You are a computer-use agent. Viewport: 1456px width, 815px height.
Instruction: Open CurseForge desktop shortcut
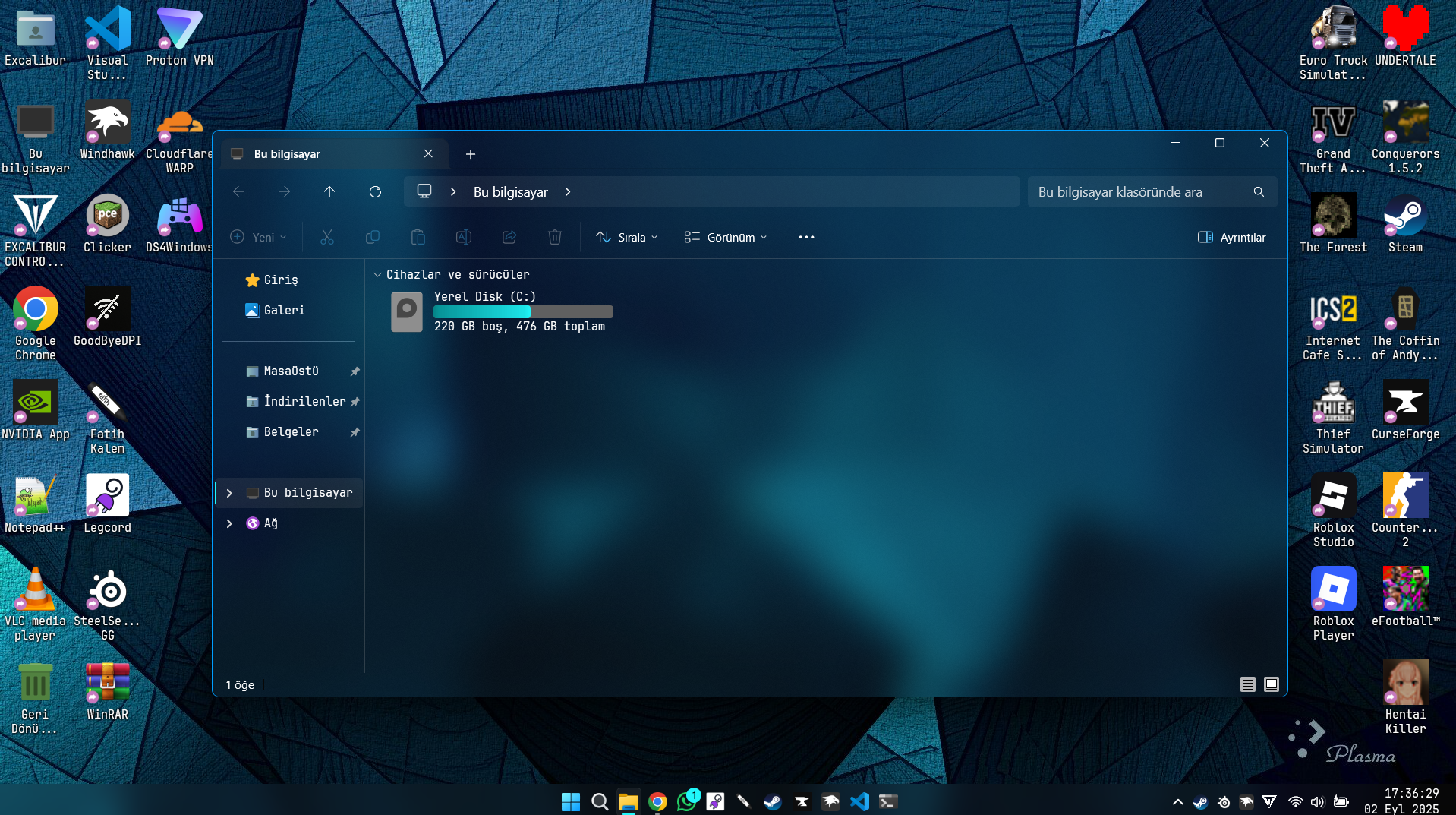[x=1405, y=411]
